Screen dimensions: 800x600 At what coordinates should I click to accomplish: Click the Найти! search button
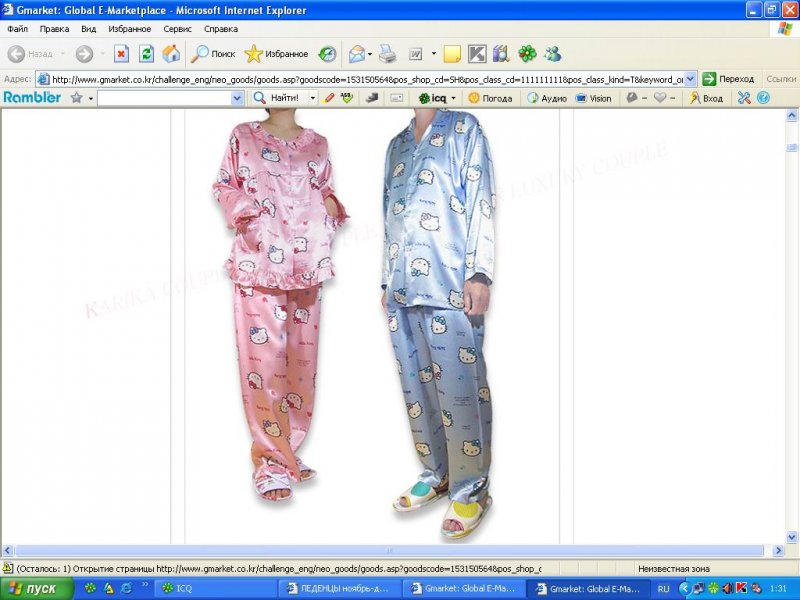(x=278, y=98)
